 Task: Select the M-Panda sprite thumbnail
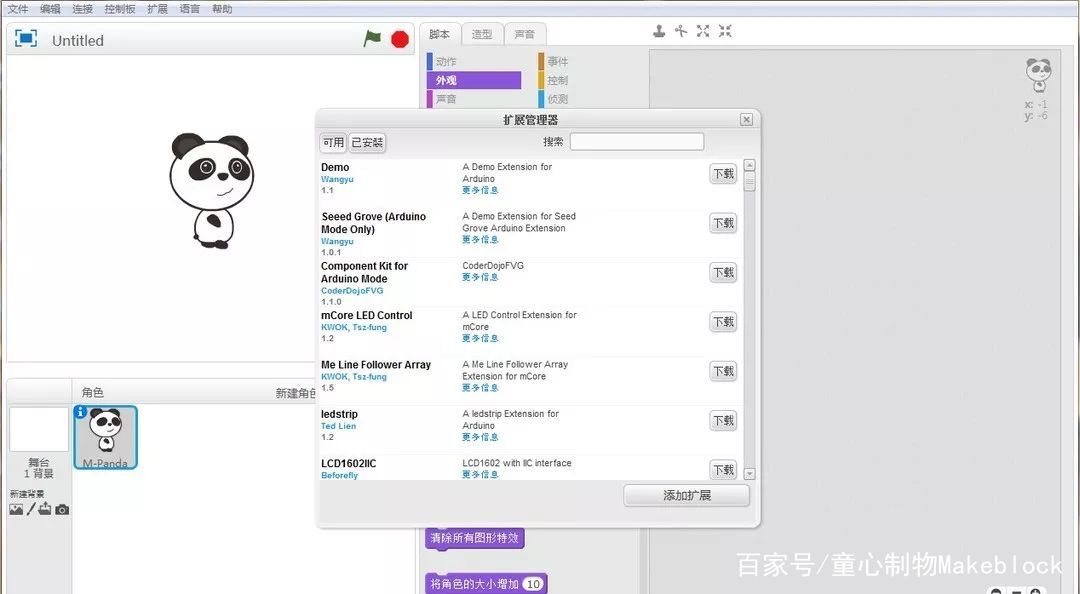105,437
